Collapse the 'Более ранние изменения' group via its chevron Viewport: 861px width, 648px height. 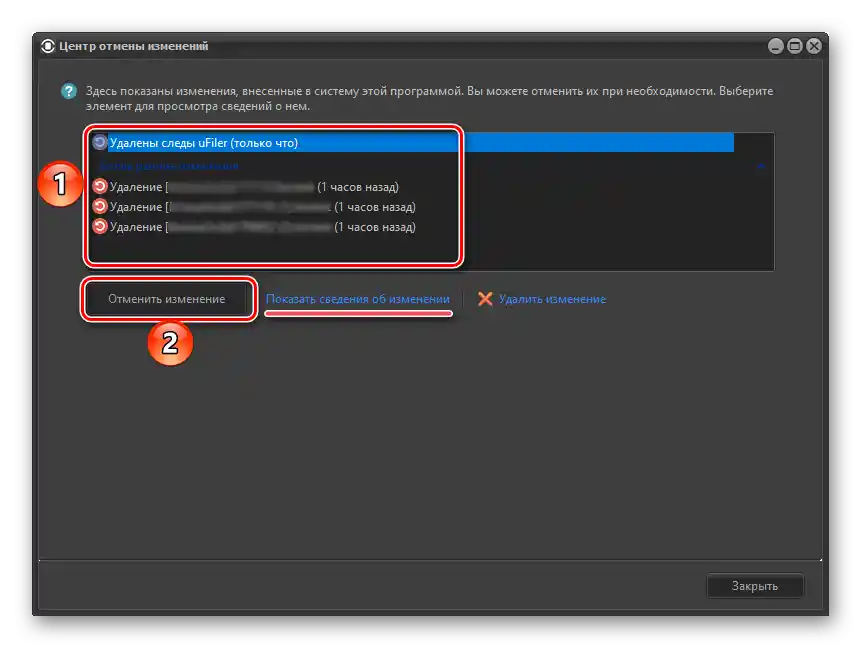761,166
